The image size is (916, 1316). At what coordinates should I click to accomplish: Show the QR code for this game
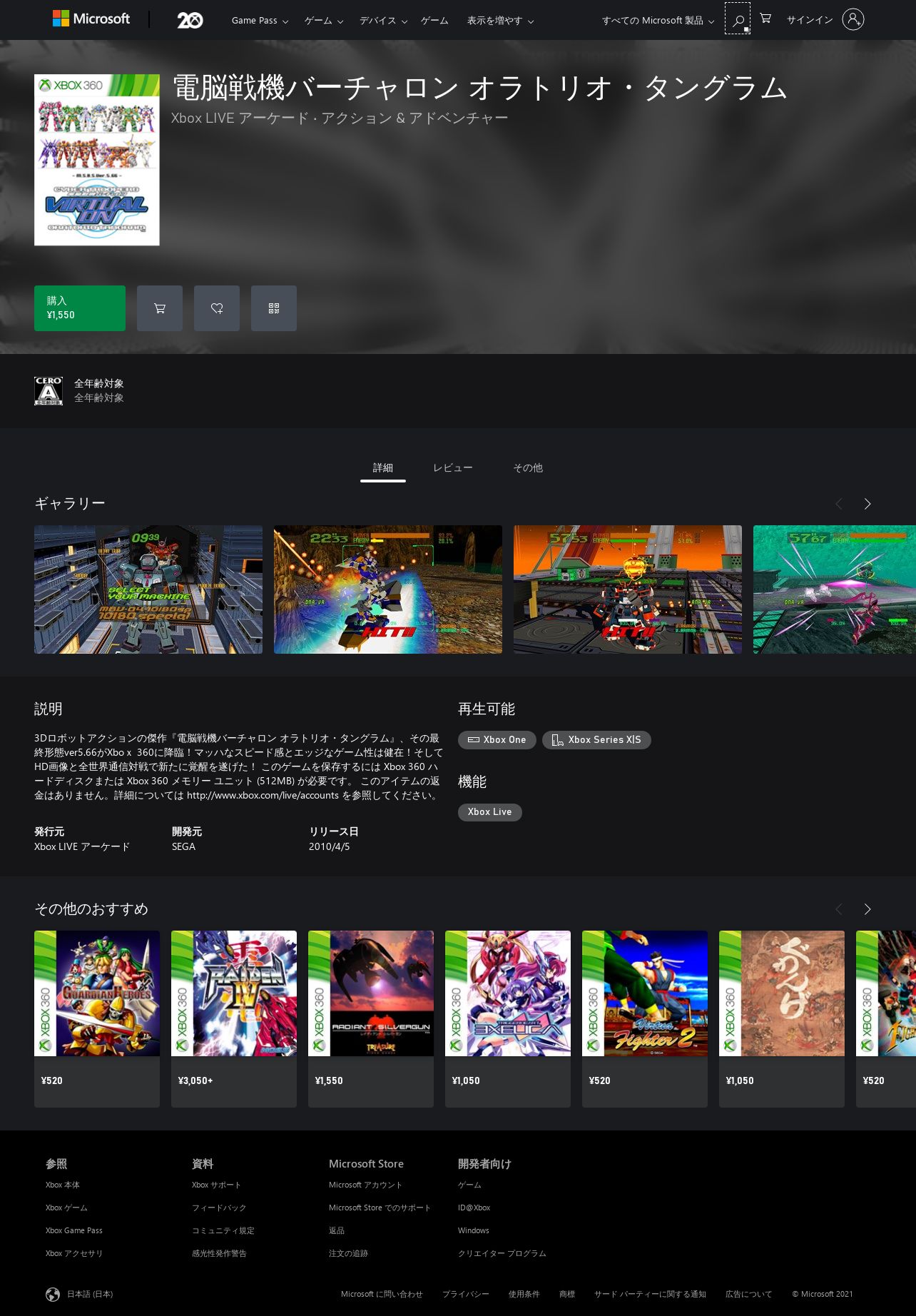tap(274, 308)
